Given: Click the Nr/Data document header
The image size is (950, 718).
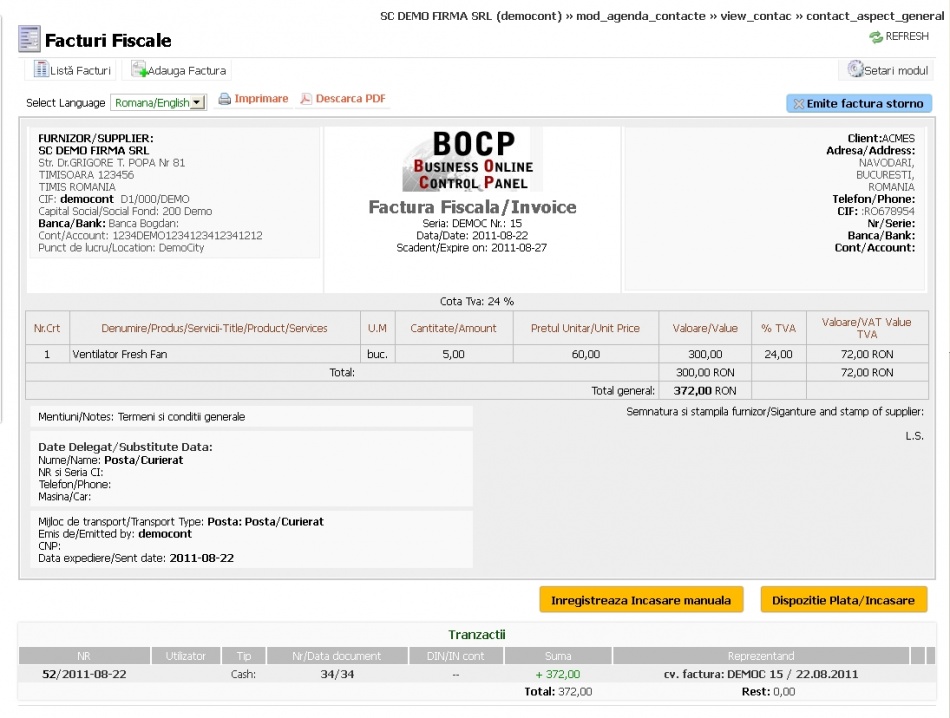Looking at the screenshot, I should [337, 656].
